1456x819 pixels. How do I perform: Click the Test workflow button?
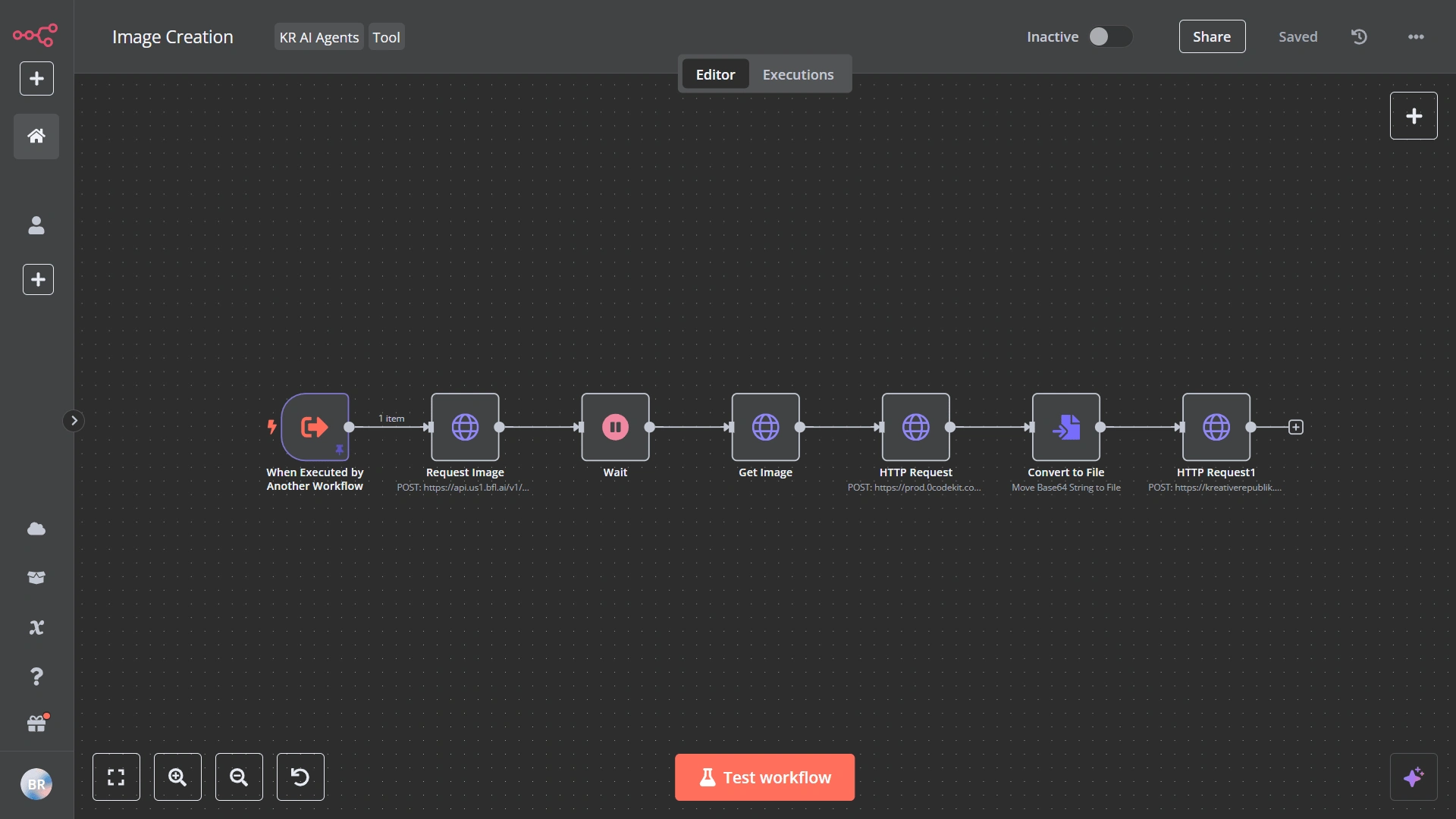tap(765, 777)
